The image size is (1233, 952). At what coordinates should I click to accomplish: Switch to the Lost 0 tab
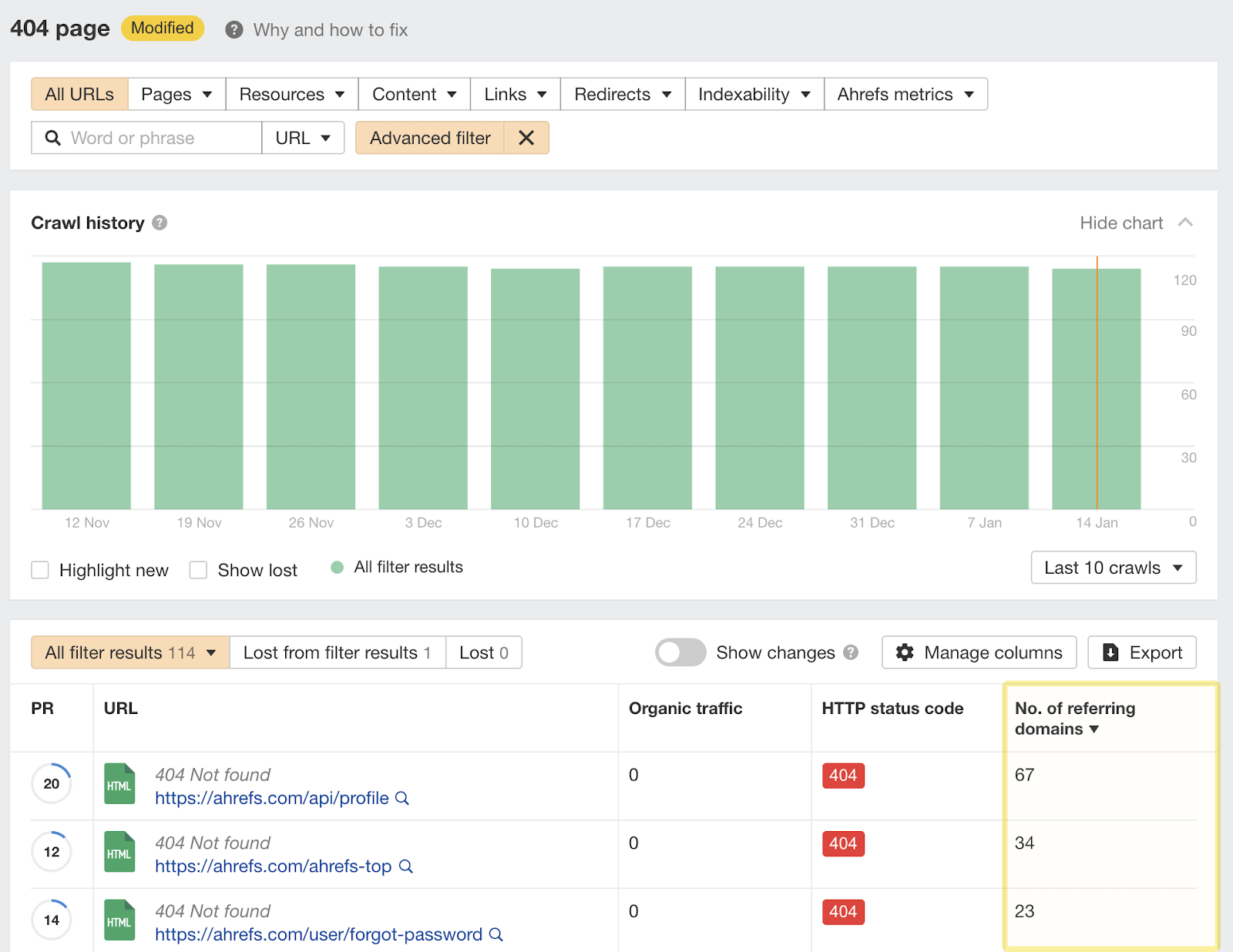(484, 652)
